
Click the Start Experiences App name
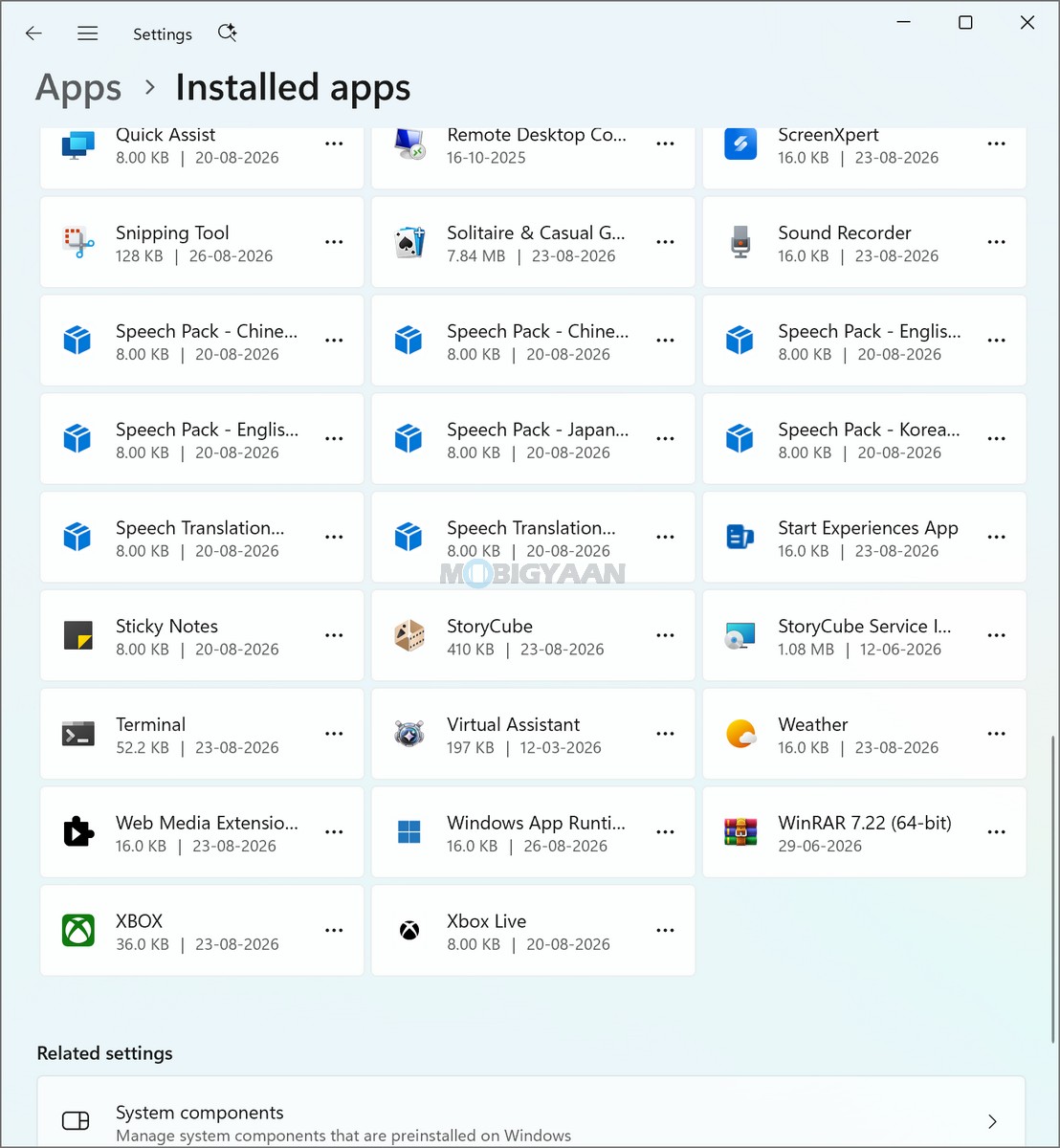868,528
